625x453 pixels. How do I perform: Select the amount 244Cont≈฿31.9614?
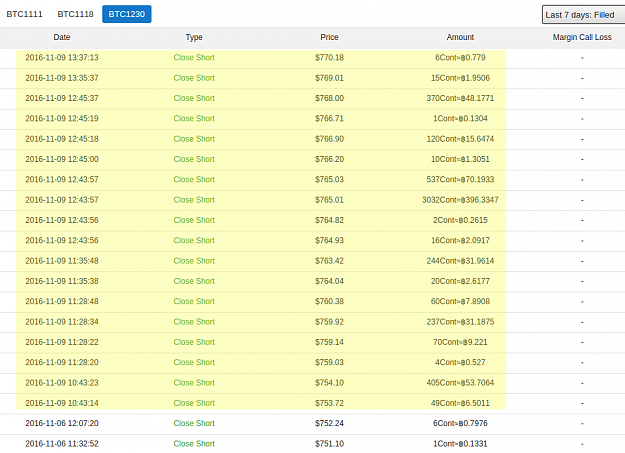460,261
